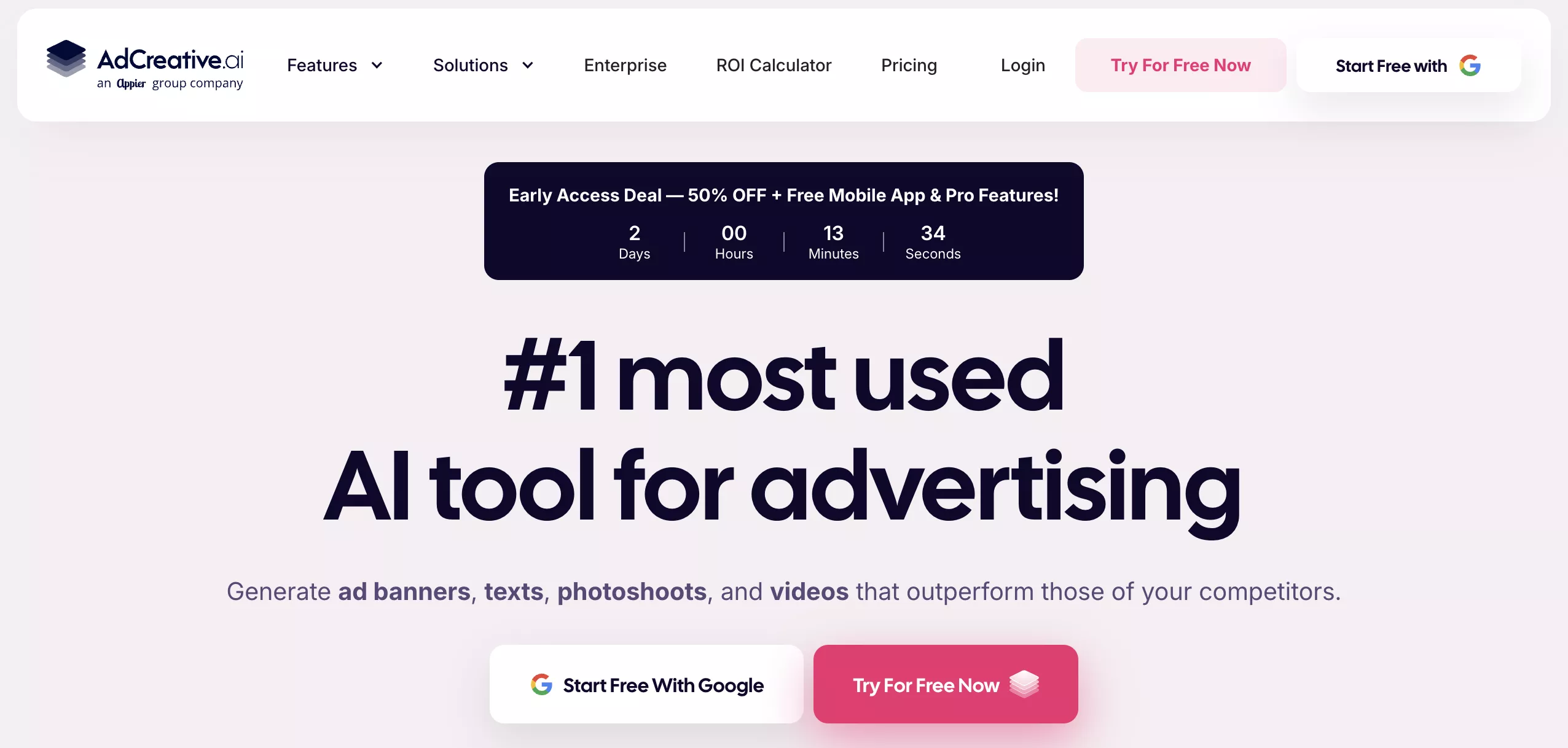This screenshot has width=1568, height=748.
Task: Click the Google icon in the header button
Action: (x=1470, y=65)
